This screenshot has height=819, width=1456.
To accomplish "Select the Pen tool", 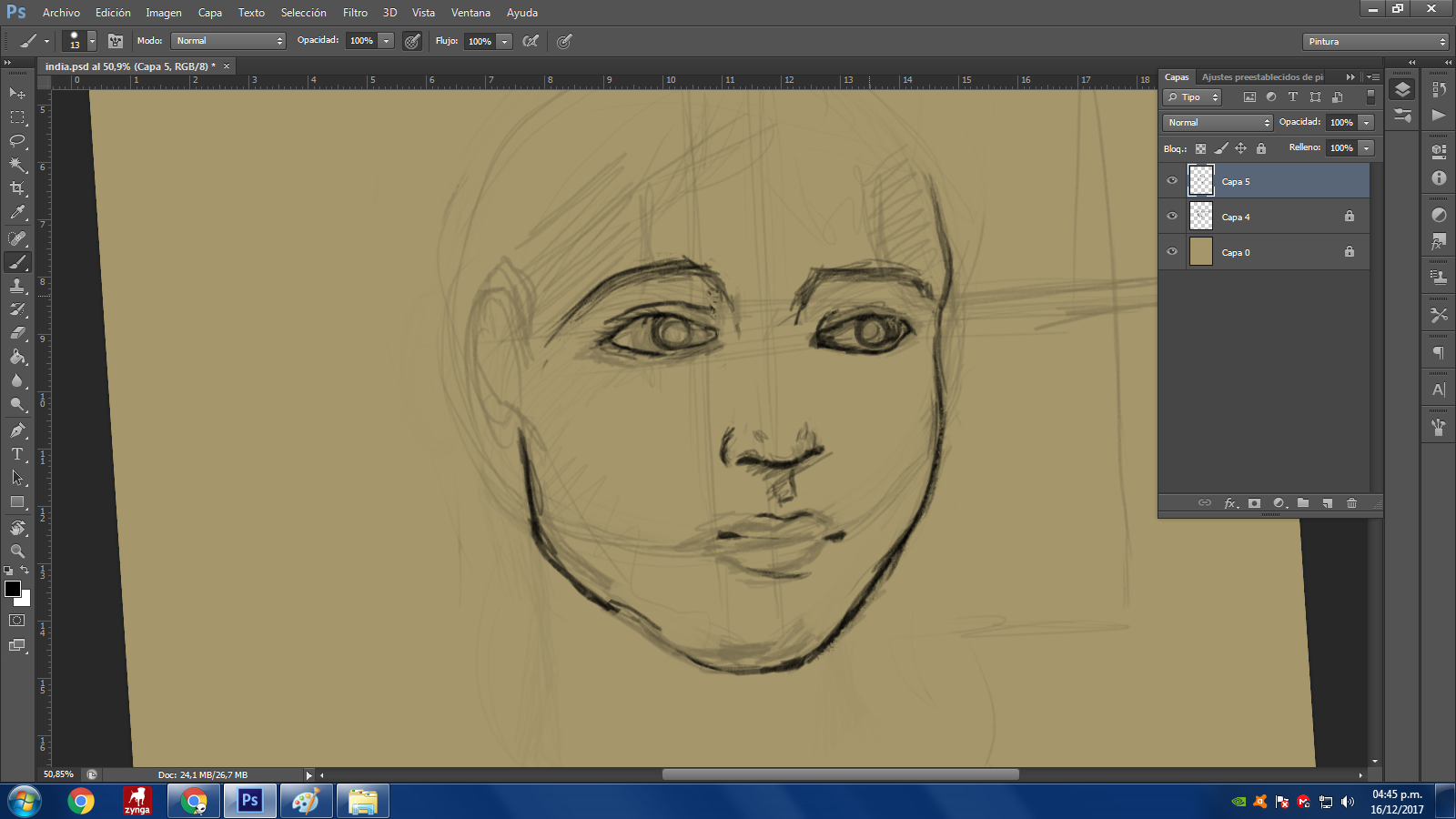I will [17, 430].
